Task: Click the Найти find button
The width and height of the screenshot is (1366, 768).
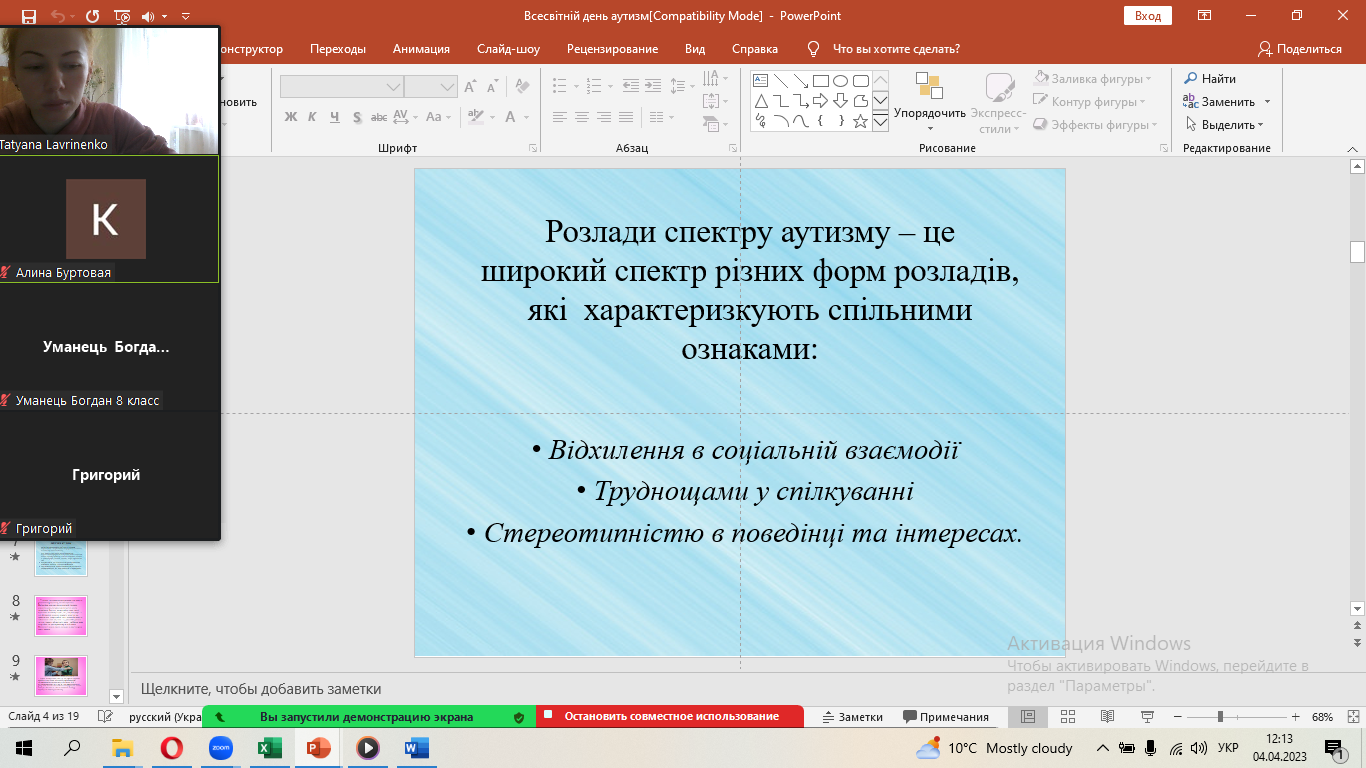Action: coord(1210,79)
